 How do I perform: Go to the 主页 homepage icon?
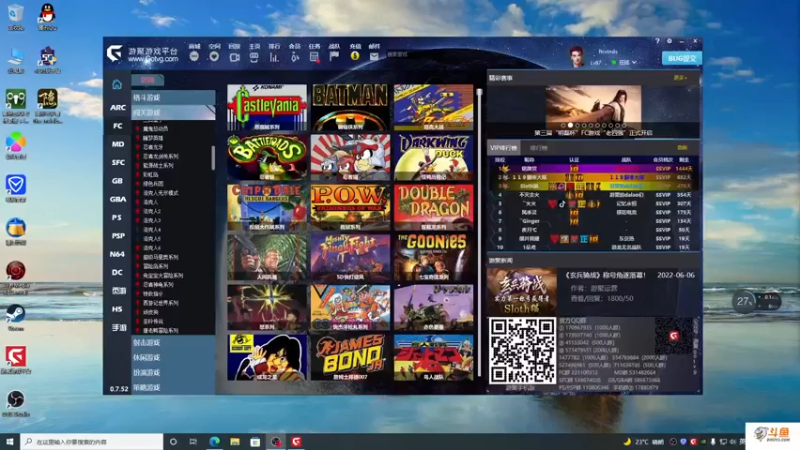[x=254, y=57]
